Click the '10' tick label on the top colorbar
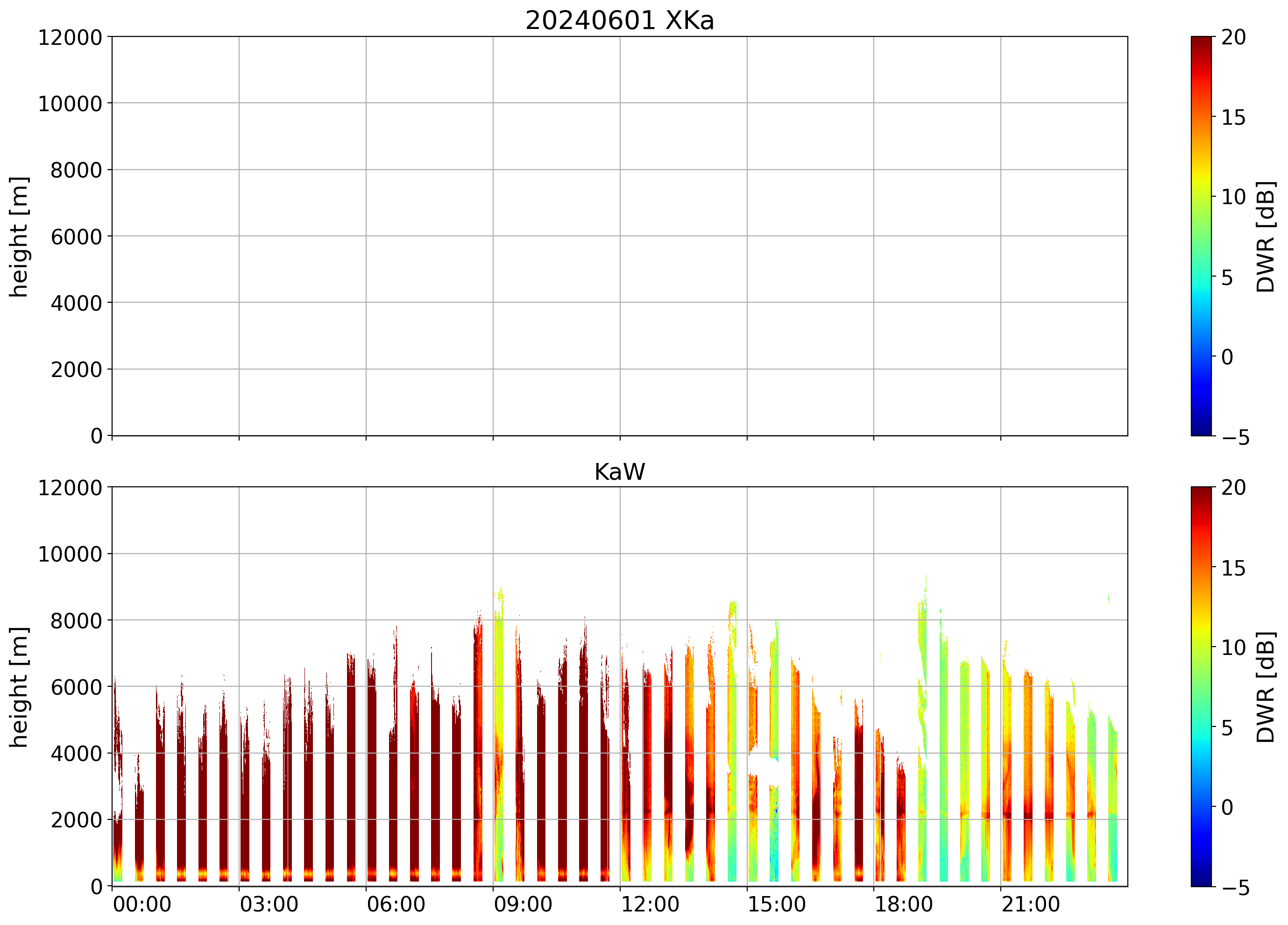Image resolution: width=1288 pixels, height=925 pixels. pyautogui.click(x=1233, y=197)
